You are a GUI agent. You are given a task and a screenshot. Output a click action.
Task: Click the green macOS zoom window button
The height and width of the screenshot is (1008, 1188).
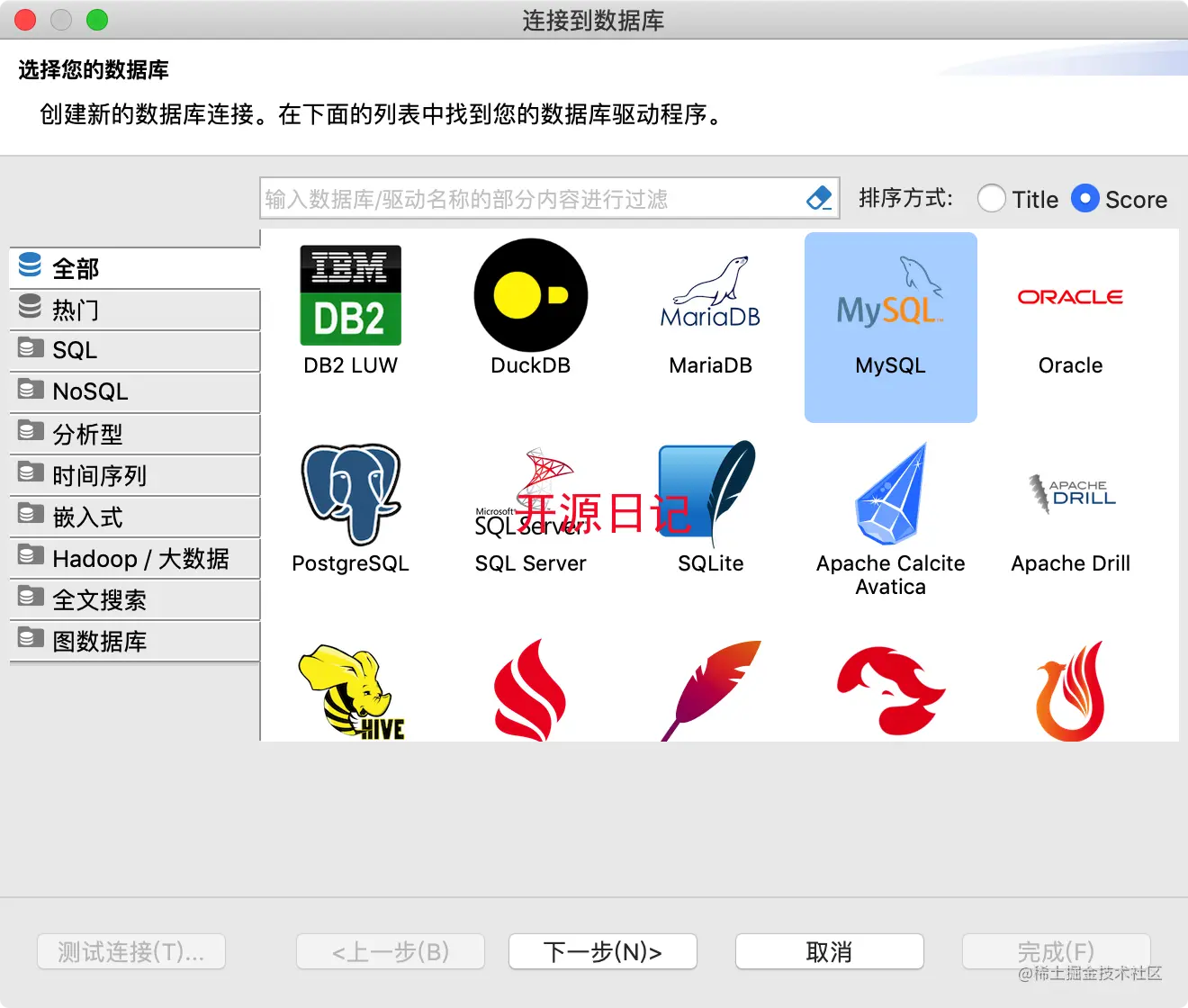click(97, 20)
